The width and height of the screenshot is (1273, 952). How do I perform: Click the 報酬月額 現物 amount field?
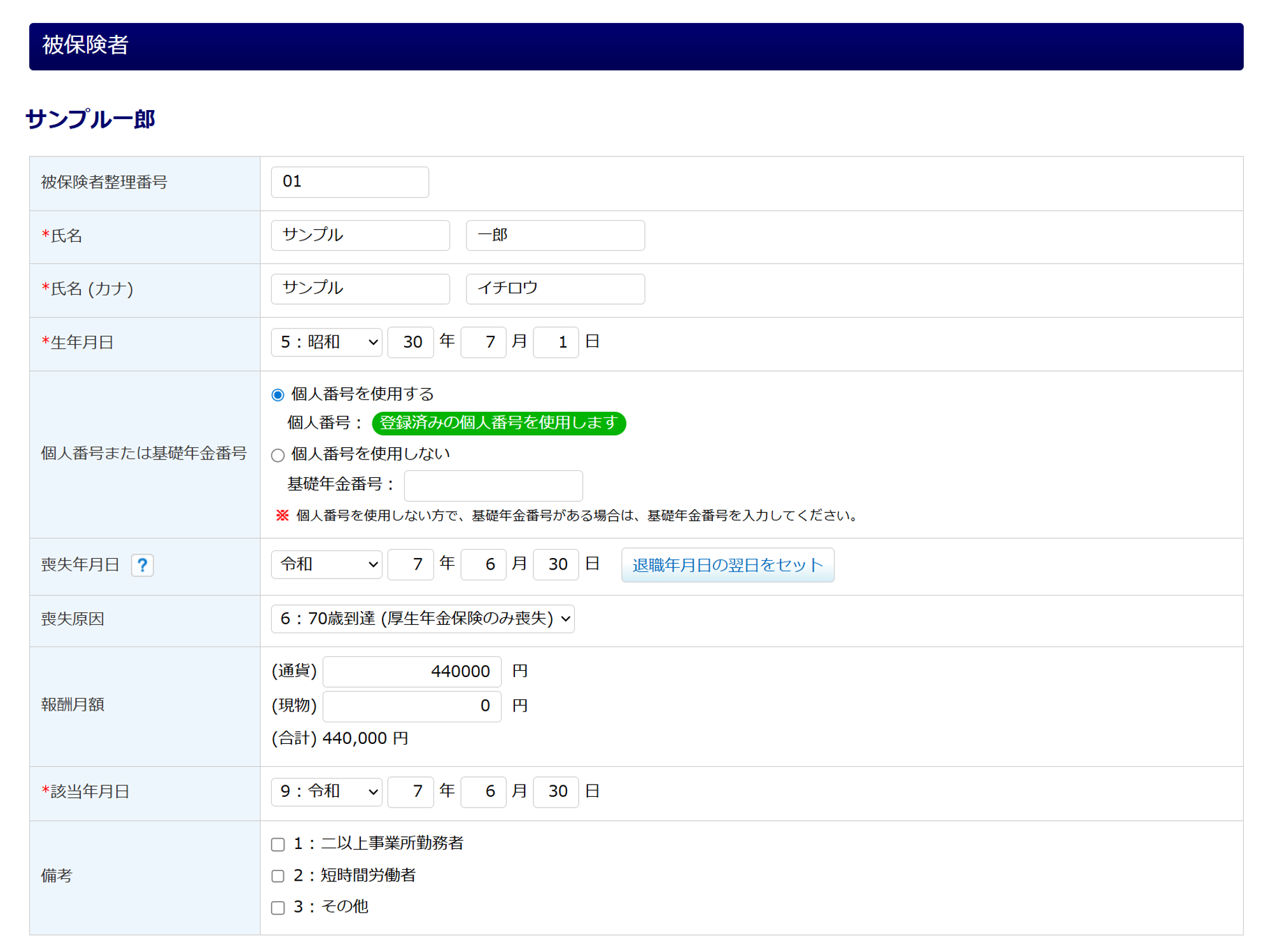(412, 706)
